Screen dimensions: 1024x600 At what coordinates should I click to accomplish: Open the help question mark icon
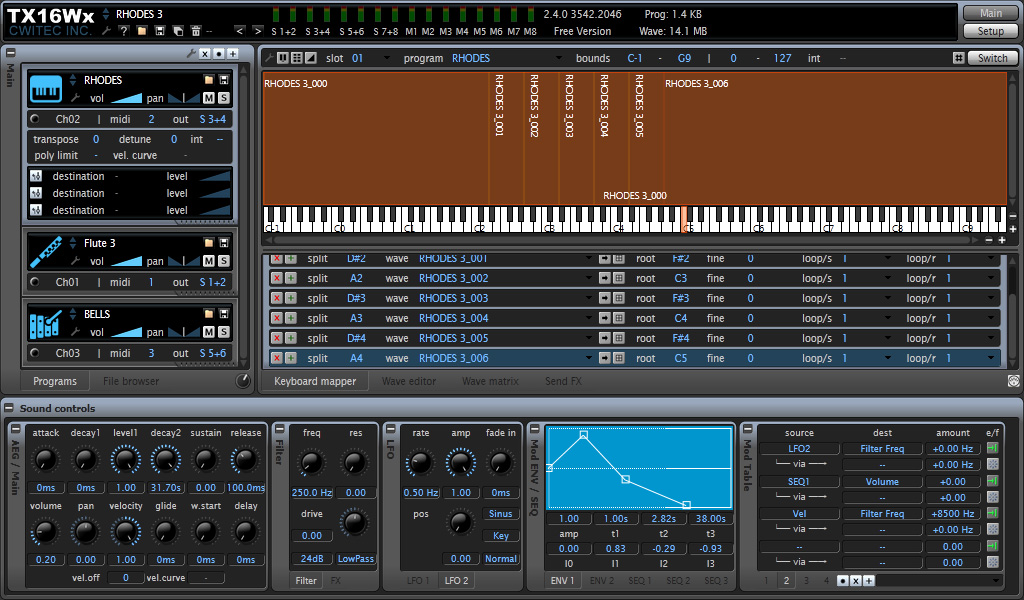tap(123, 31)
